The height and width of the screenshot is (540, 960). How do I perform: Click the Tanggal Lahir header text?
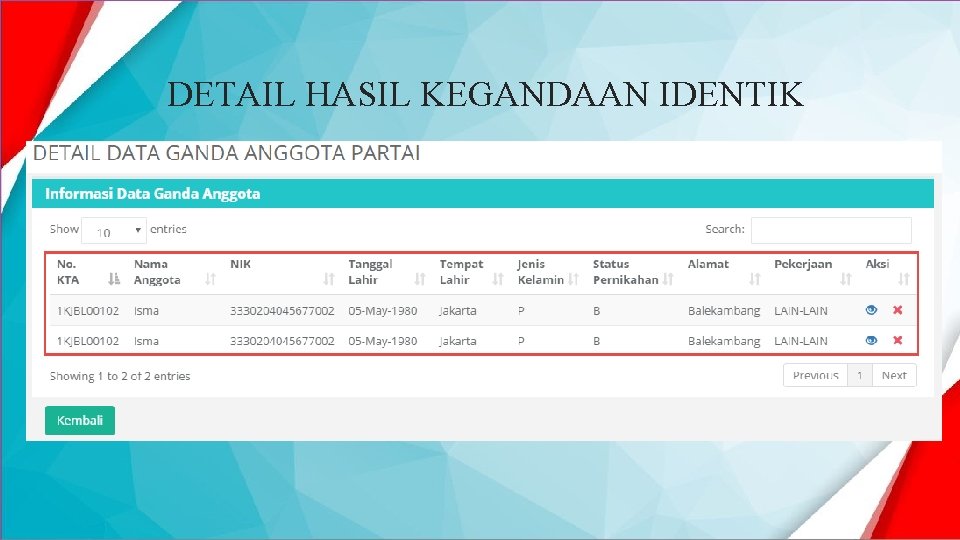pos(370,272)
